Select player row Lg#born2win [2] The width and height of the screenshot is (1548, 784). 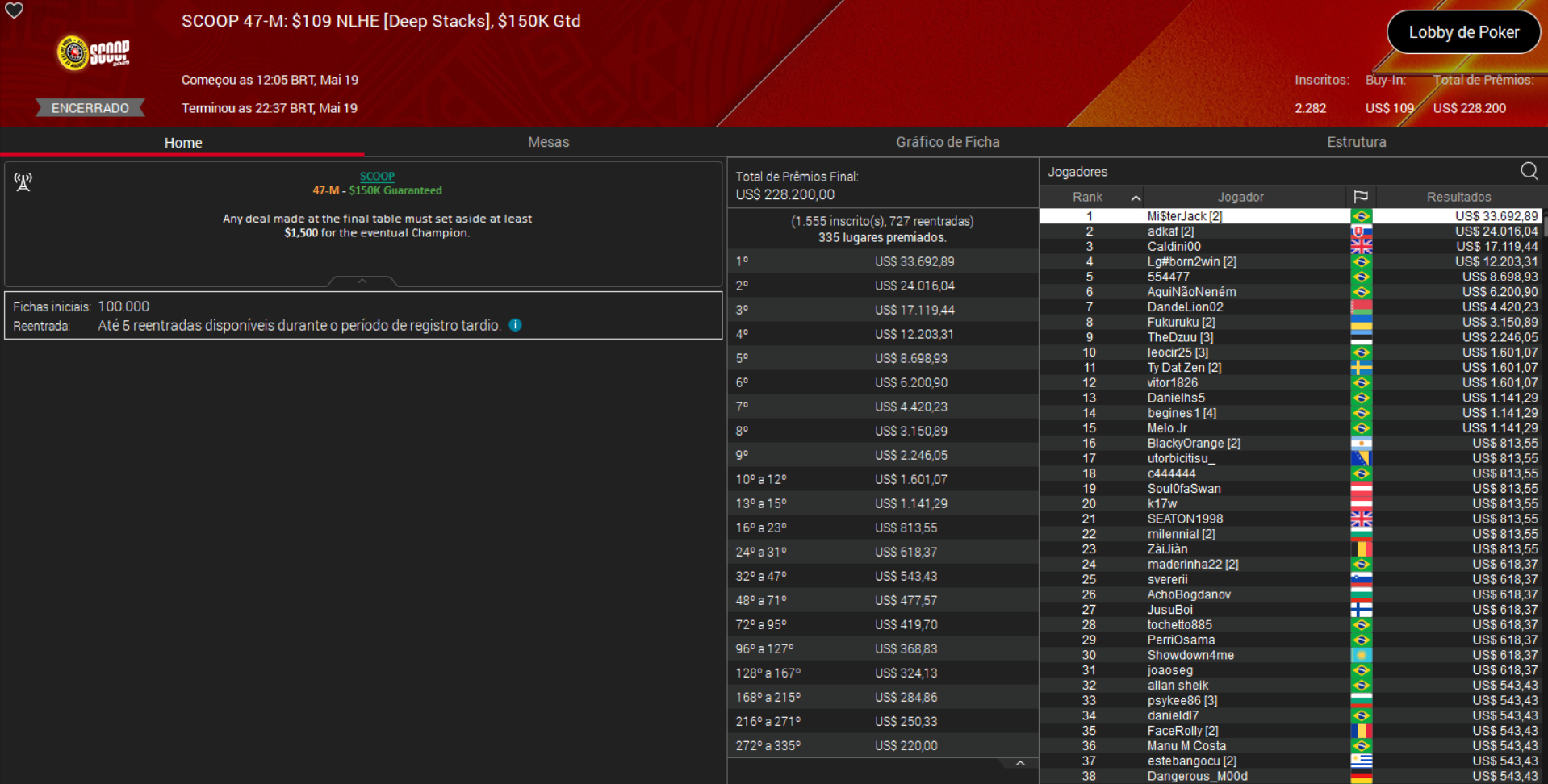[x=1290, y=262]
